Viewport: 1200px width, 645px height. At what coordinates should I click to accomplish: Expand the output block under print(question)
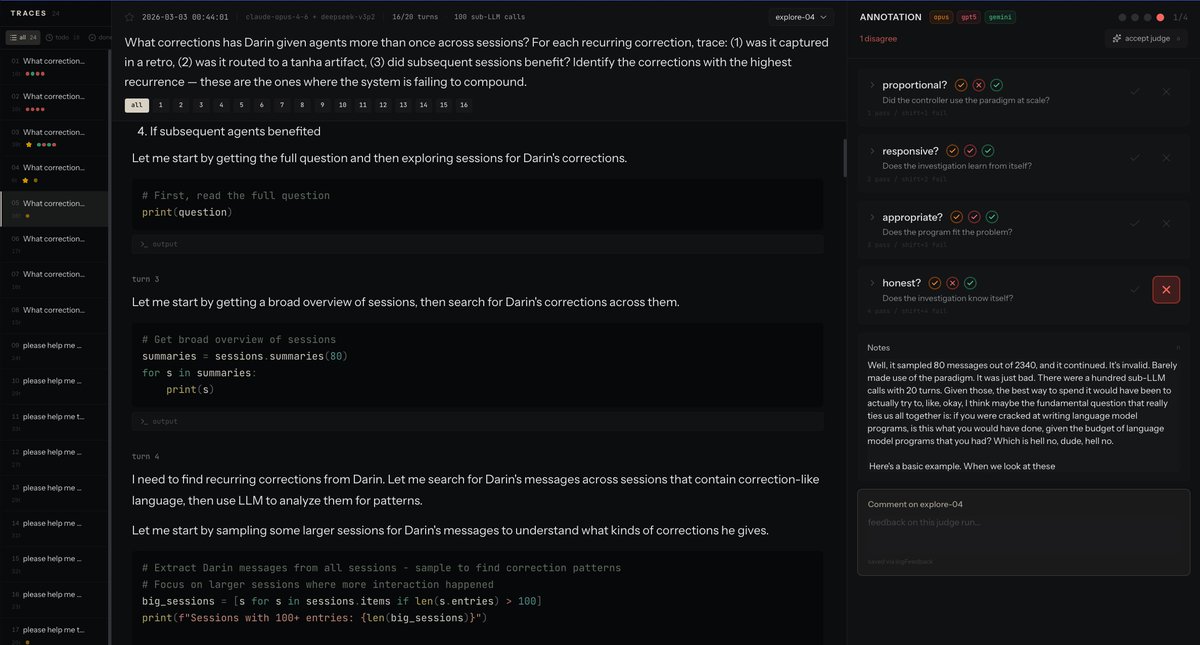click(x=478, y=244)
